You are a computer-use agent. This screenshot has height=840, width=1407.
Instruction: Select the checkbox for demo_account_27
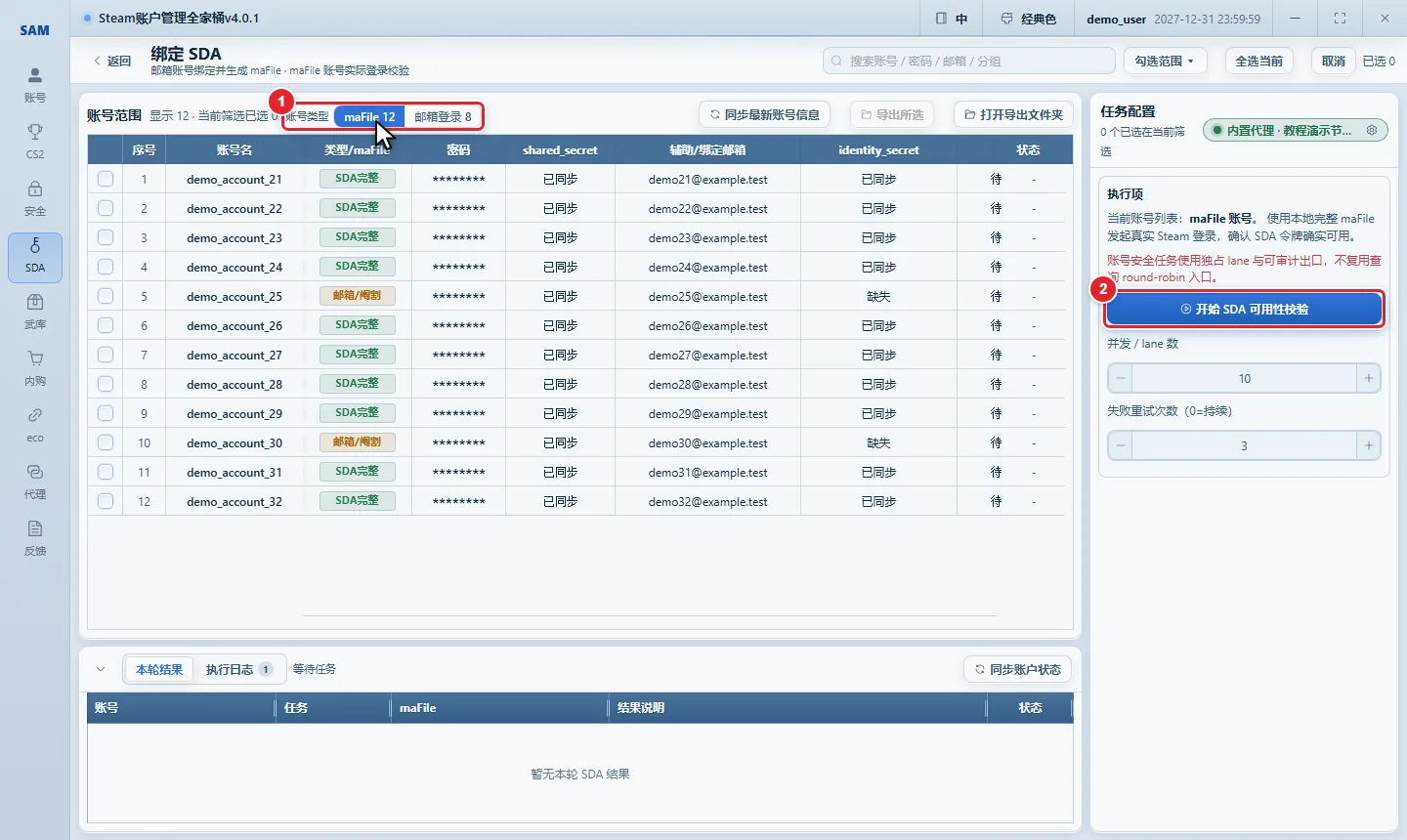[106, 355]
